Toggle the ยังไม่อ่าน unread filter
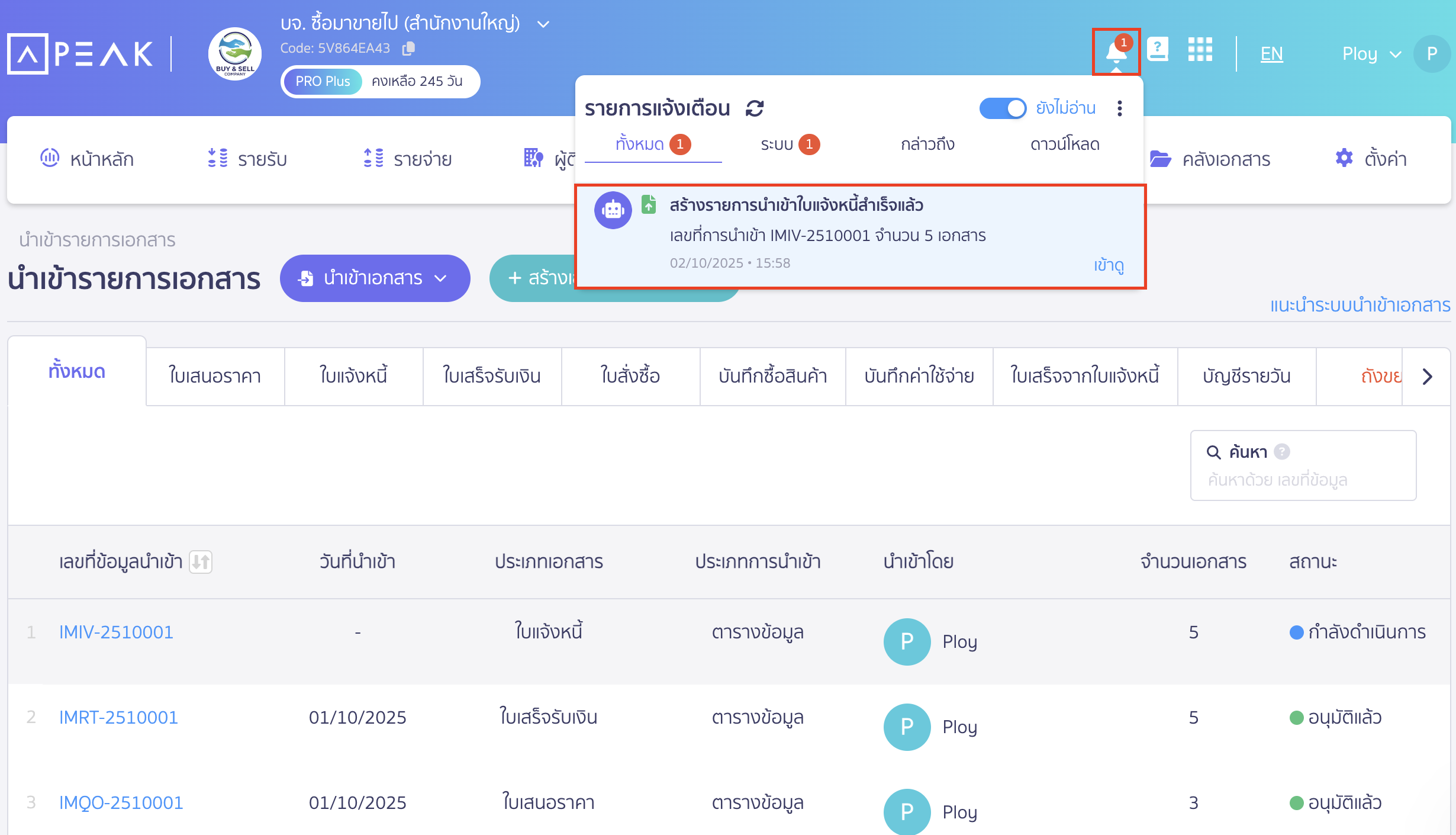The width and height of the screenshot is (1456, 835). coord(1003,108)
